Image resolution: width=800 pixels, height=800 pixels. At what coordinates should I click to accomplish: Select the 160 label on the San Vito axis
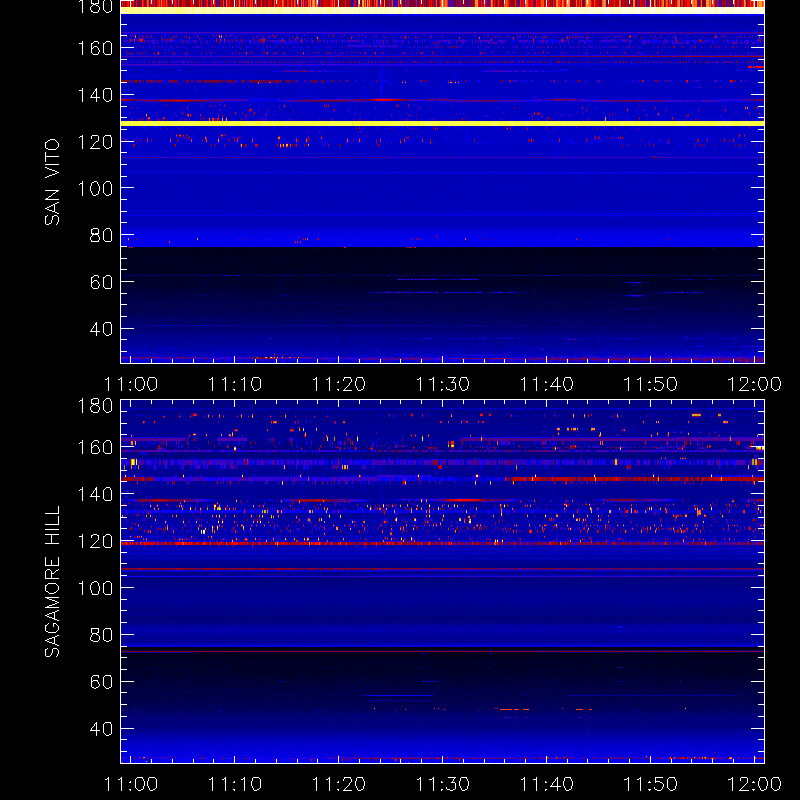point(95,48)
